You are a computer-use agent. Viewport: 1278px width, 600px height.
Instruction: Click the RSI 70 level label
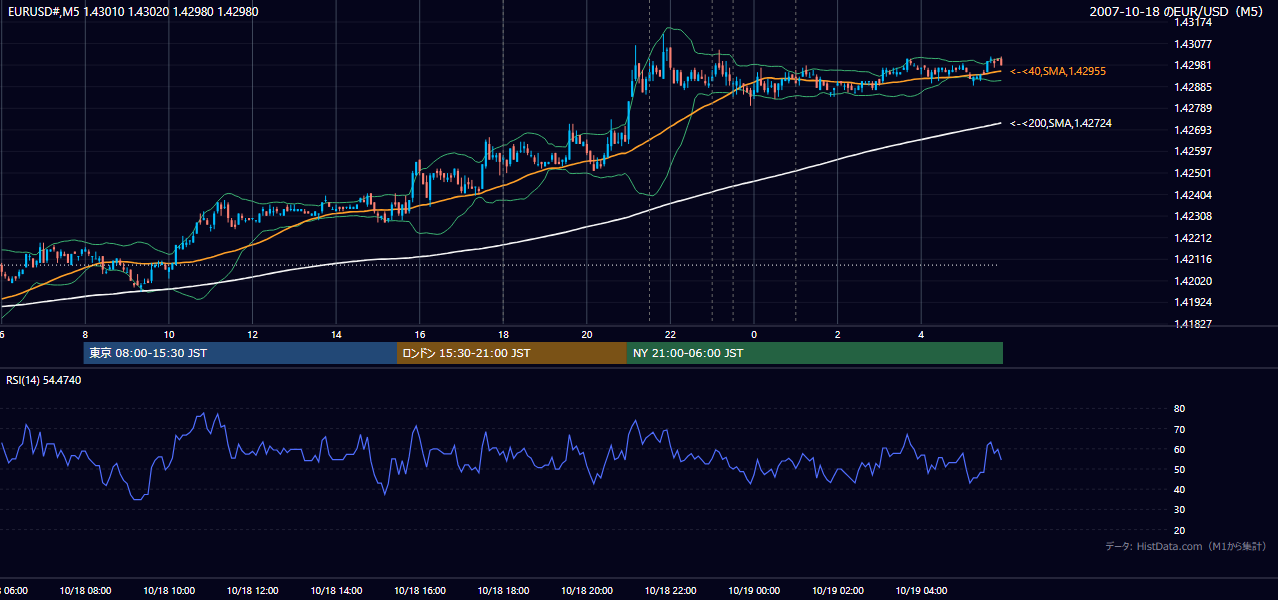pyautogui.click(x=1179, y=429)
